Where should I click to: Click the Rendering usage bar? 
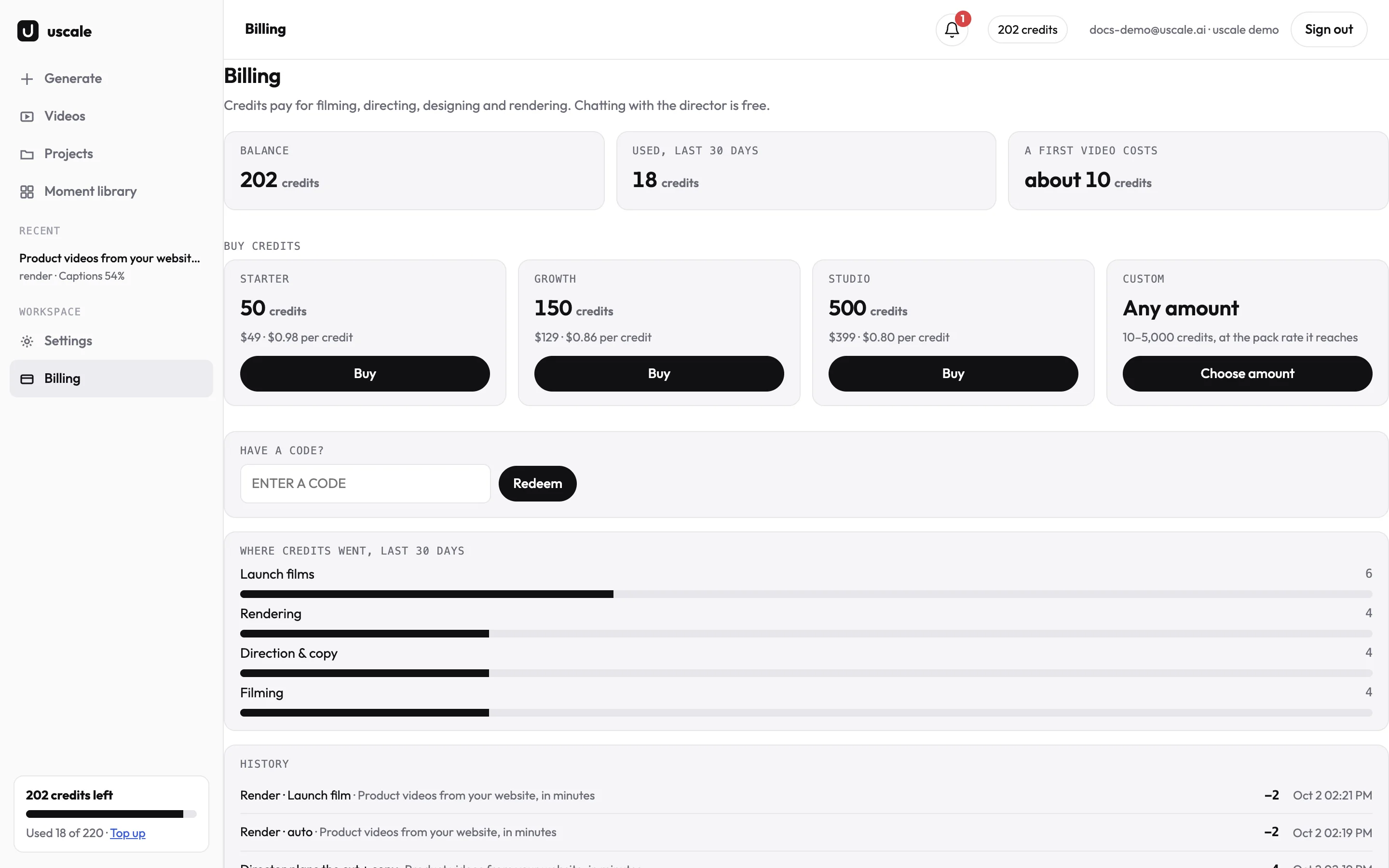(x=806, y=634)
